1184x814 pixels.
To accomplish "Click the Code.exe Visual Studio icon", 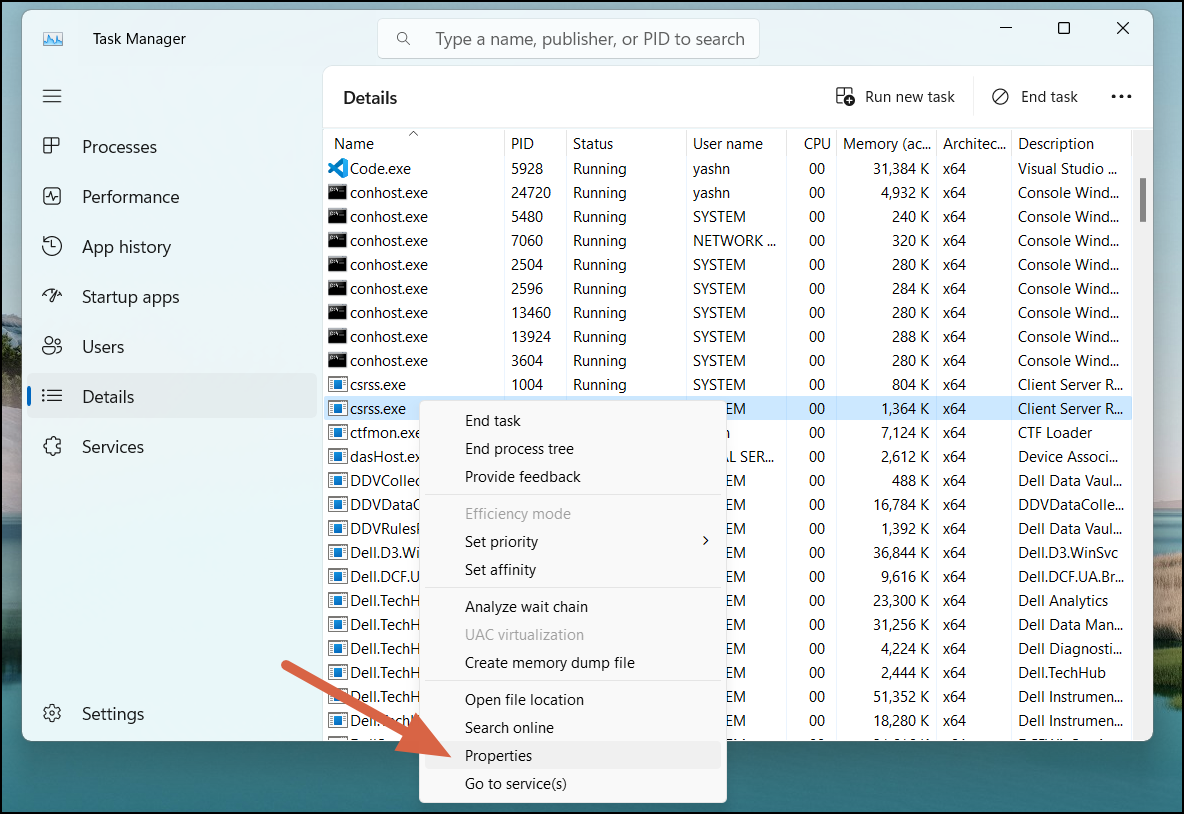I will click(x=337, y=169).
